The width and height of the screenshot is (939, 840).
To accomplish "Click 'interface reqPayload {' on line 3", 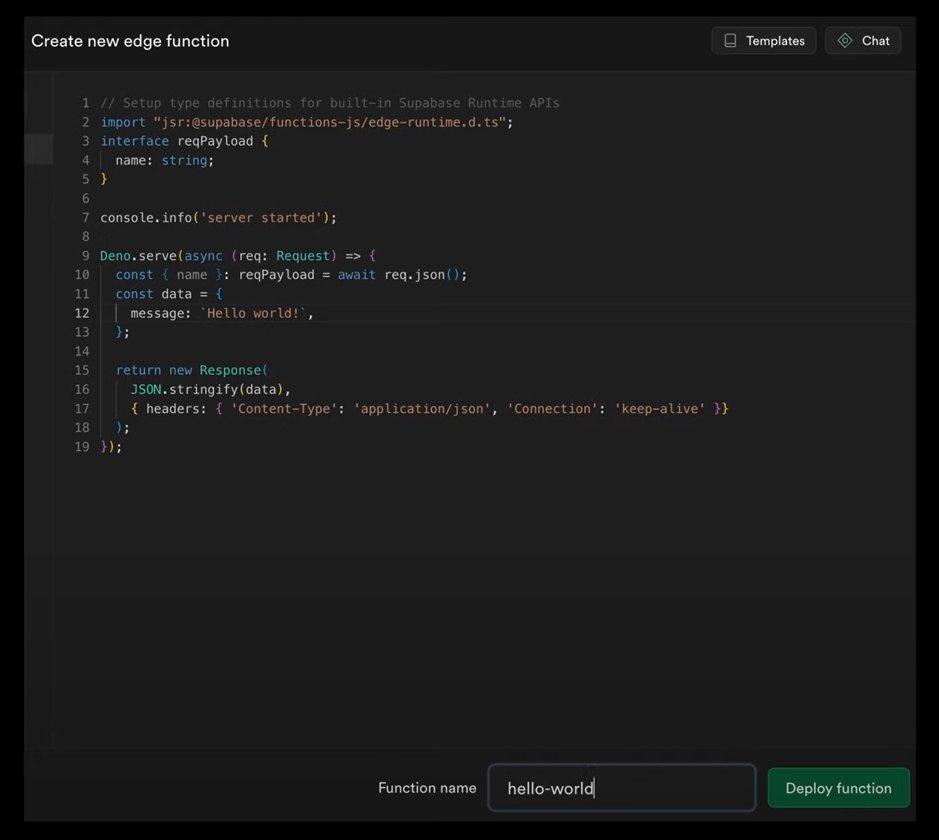I will pos(184,141).
